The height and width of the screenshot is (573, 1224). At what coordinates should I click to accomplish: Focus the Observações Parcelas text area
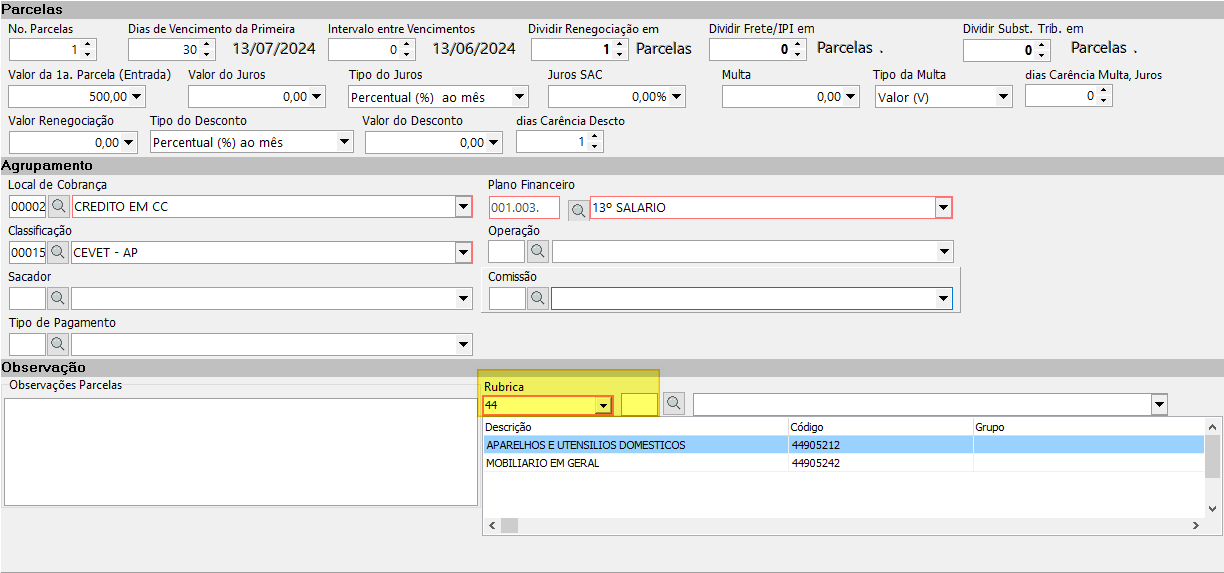tap(241, 452)
